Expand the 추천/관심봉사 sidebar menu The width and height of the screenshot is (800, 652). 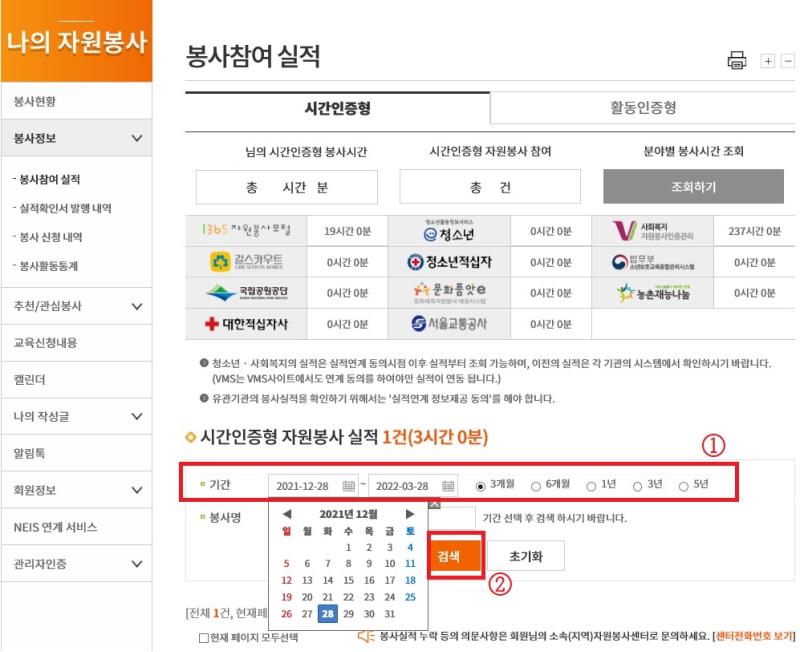pyautogui.click(x=137, y=305)
